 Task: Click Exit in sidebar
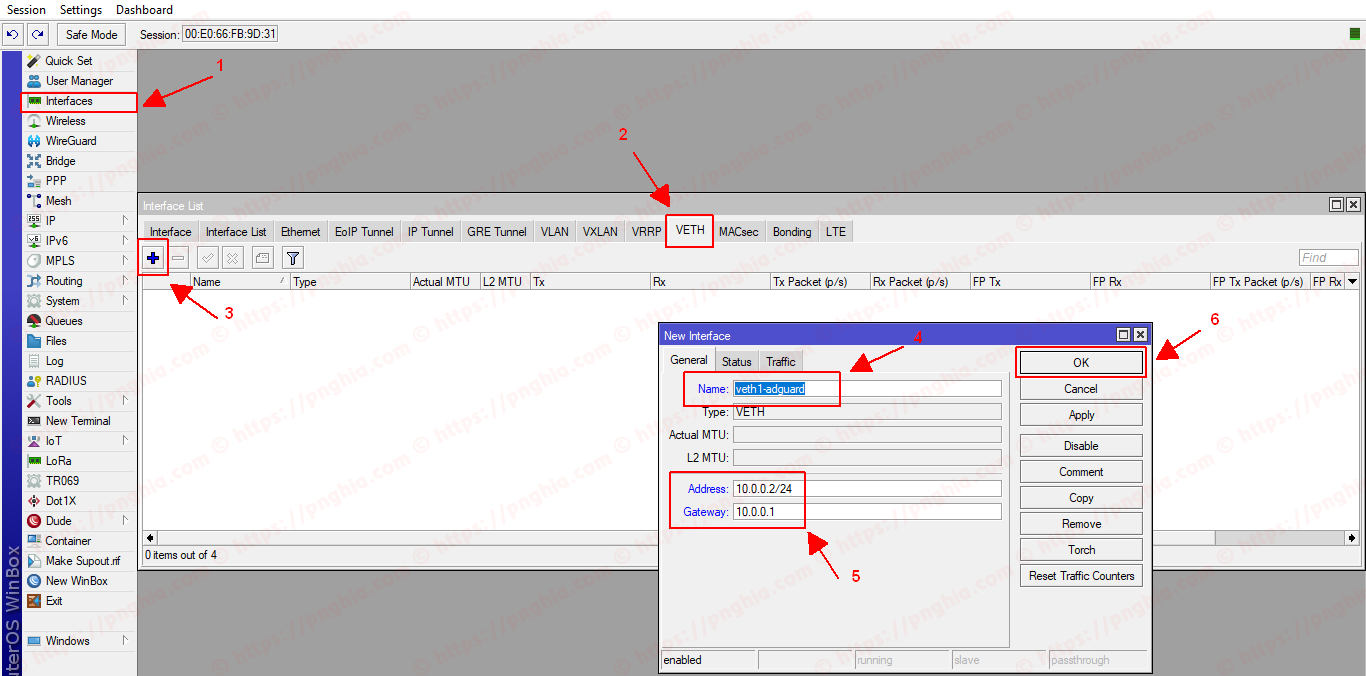click(x=54, y=601)
